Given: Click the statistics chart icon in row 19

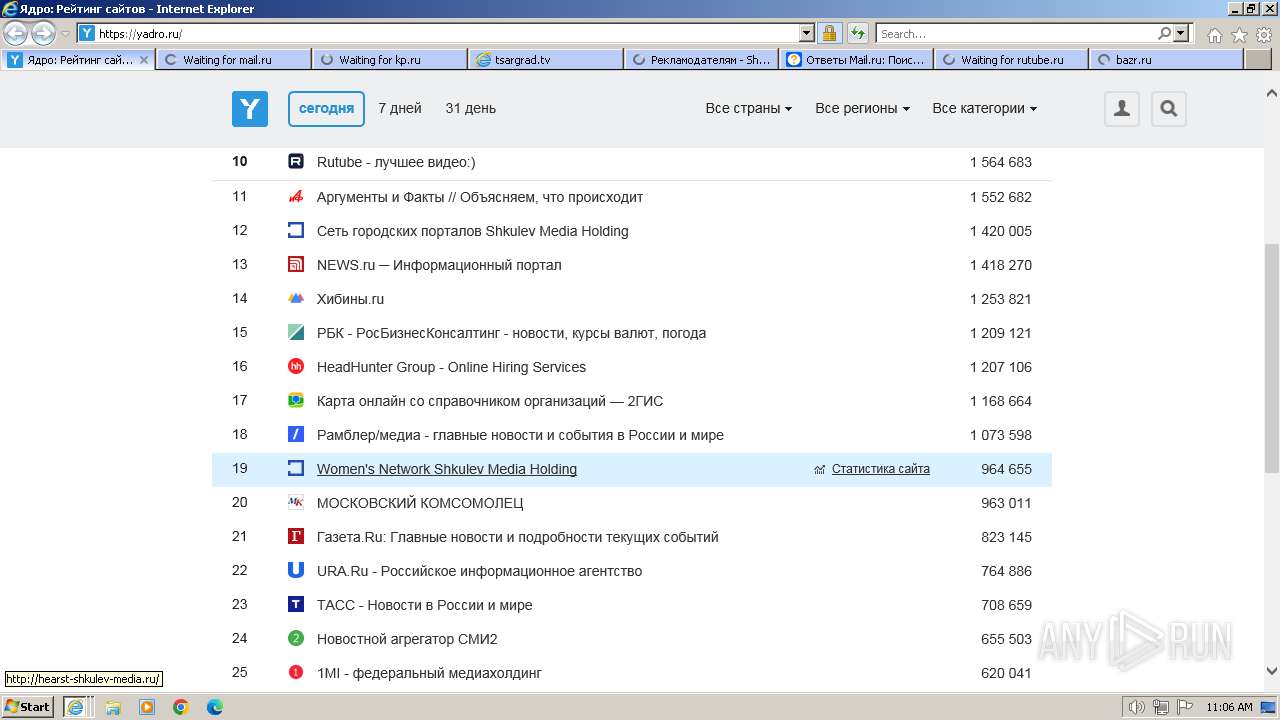Looking at the screenshot, I should point(820,469).
